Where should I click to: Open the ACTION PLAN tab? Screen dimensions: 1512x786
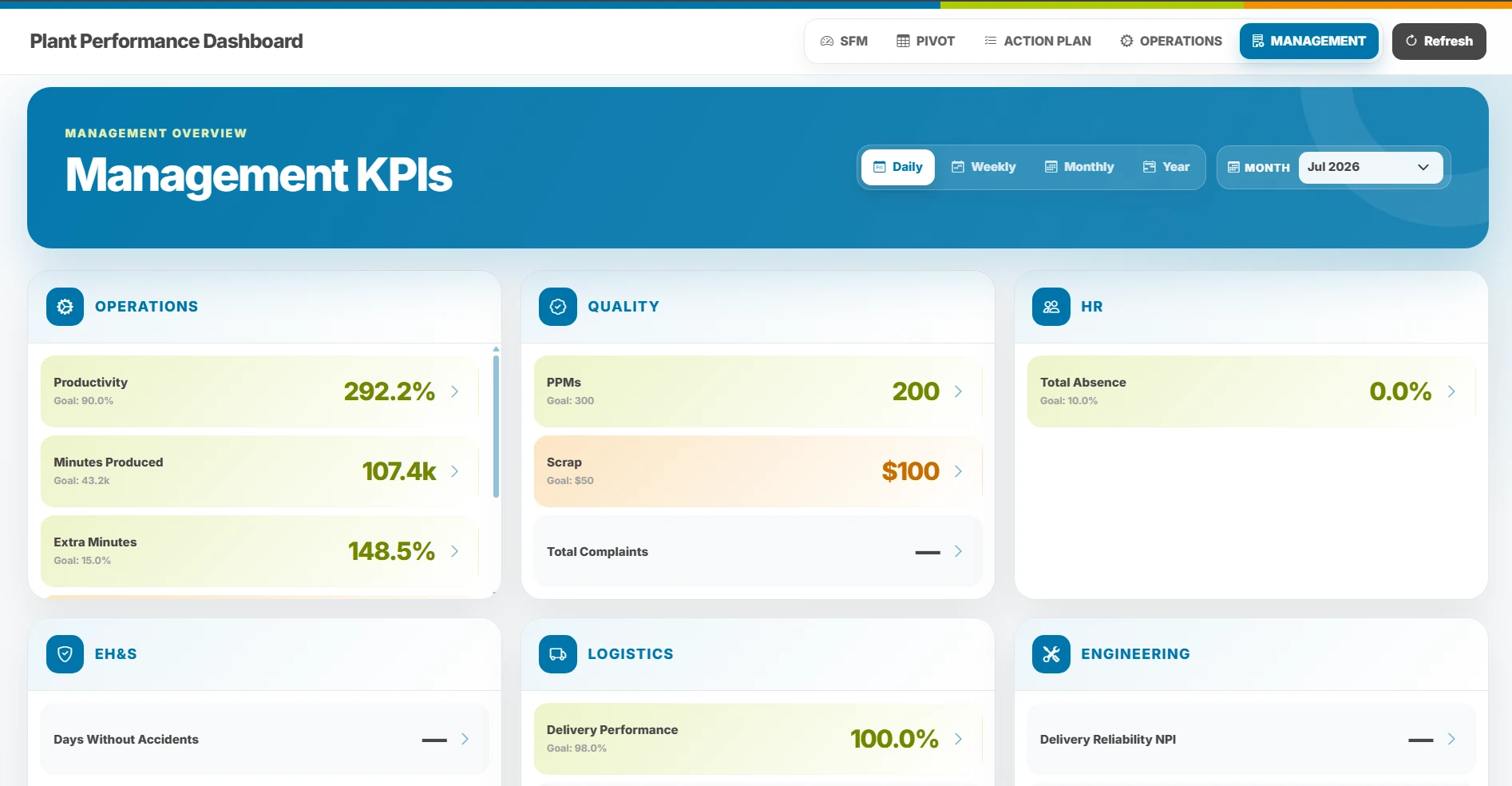pyautogui.click(x=1037, y=41)
